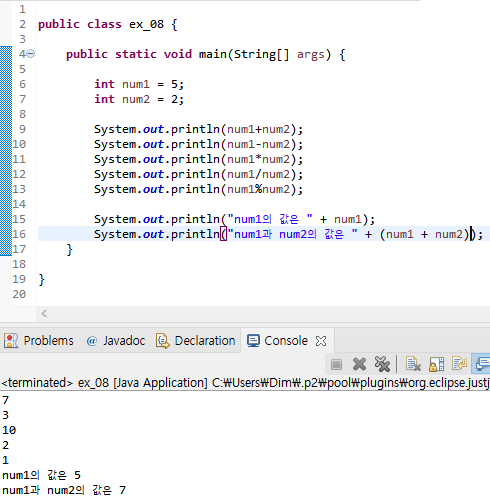This screenshot has height=503, width=490.
Task: Toggle Show Console When Standard Out Changes
Action: (x=482, y=364)
